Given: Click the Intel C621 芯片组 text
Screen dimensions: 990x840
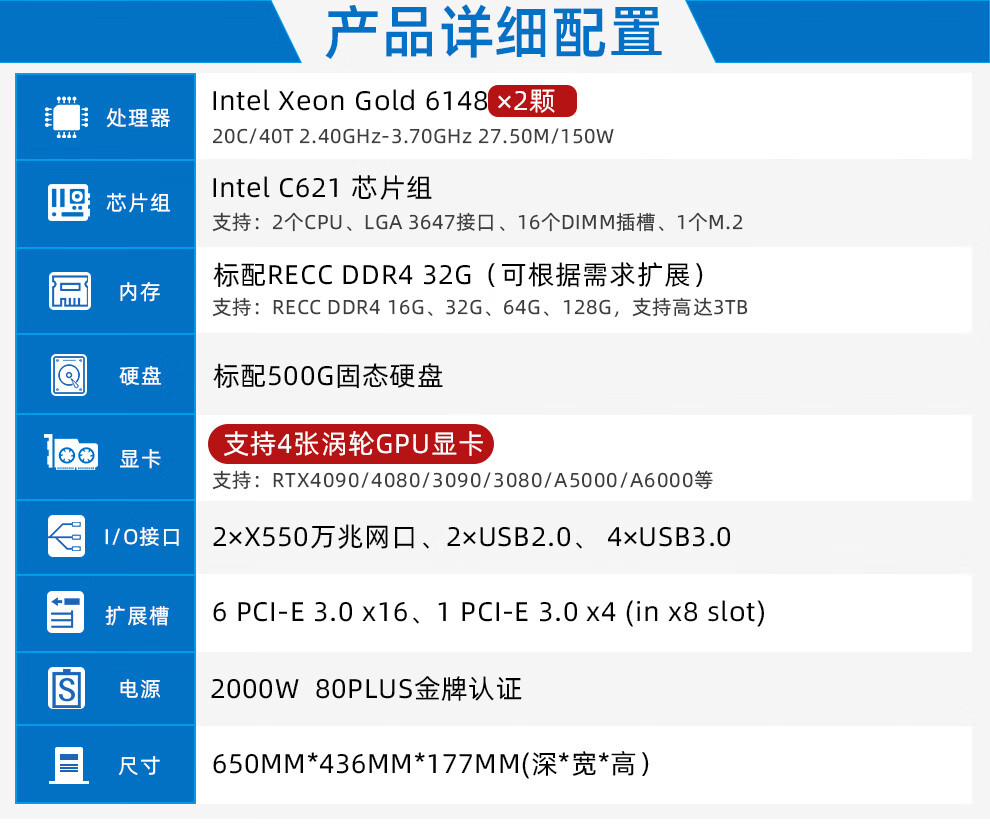Looking at the screenshot, I should pyautogui.click(x=322, y=188).
